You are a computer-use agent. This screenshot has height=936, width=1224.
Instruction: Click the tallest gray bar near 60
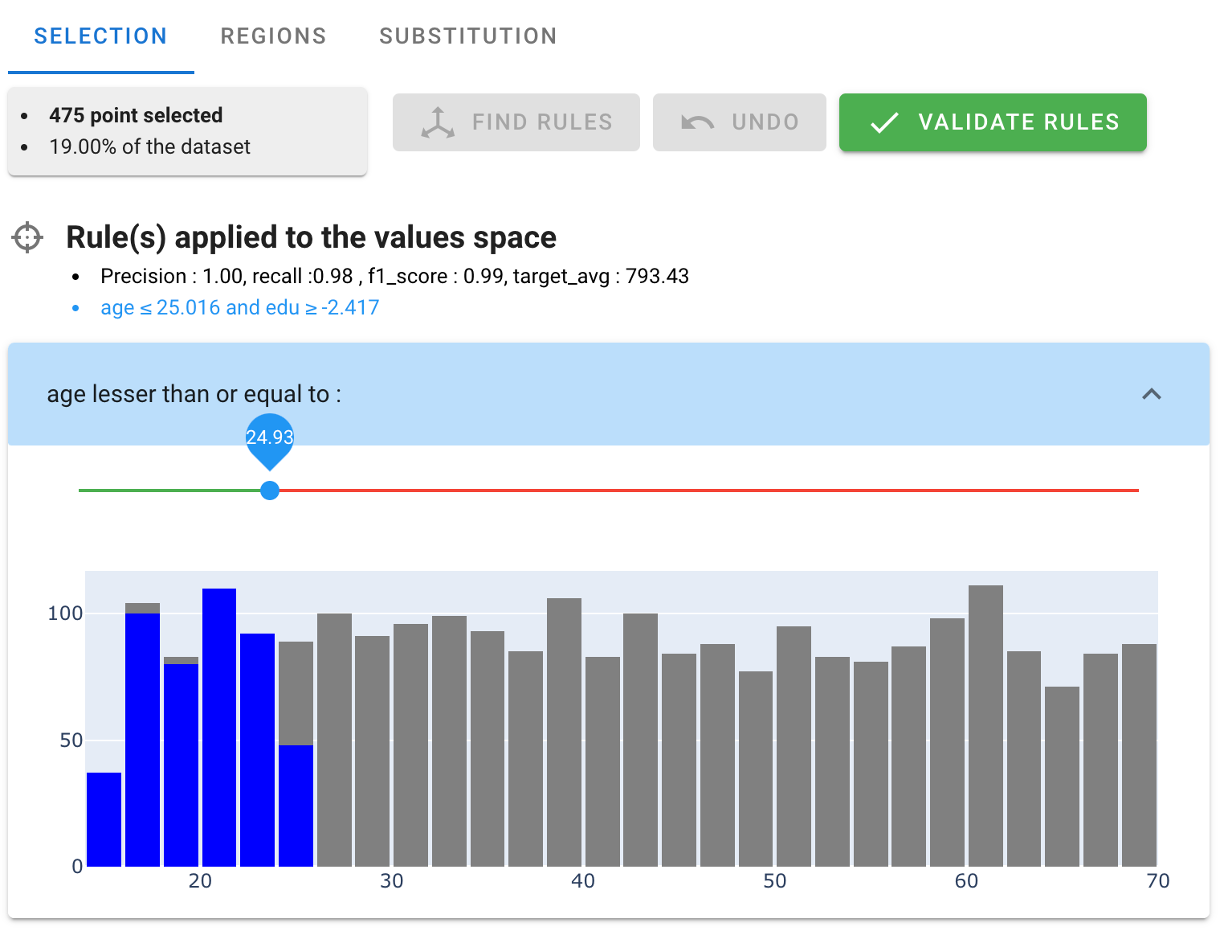(986, 726)
